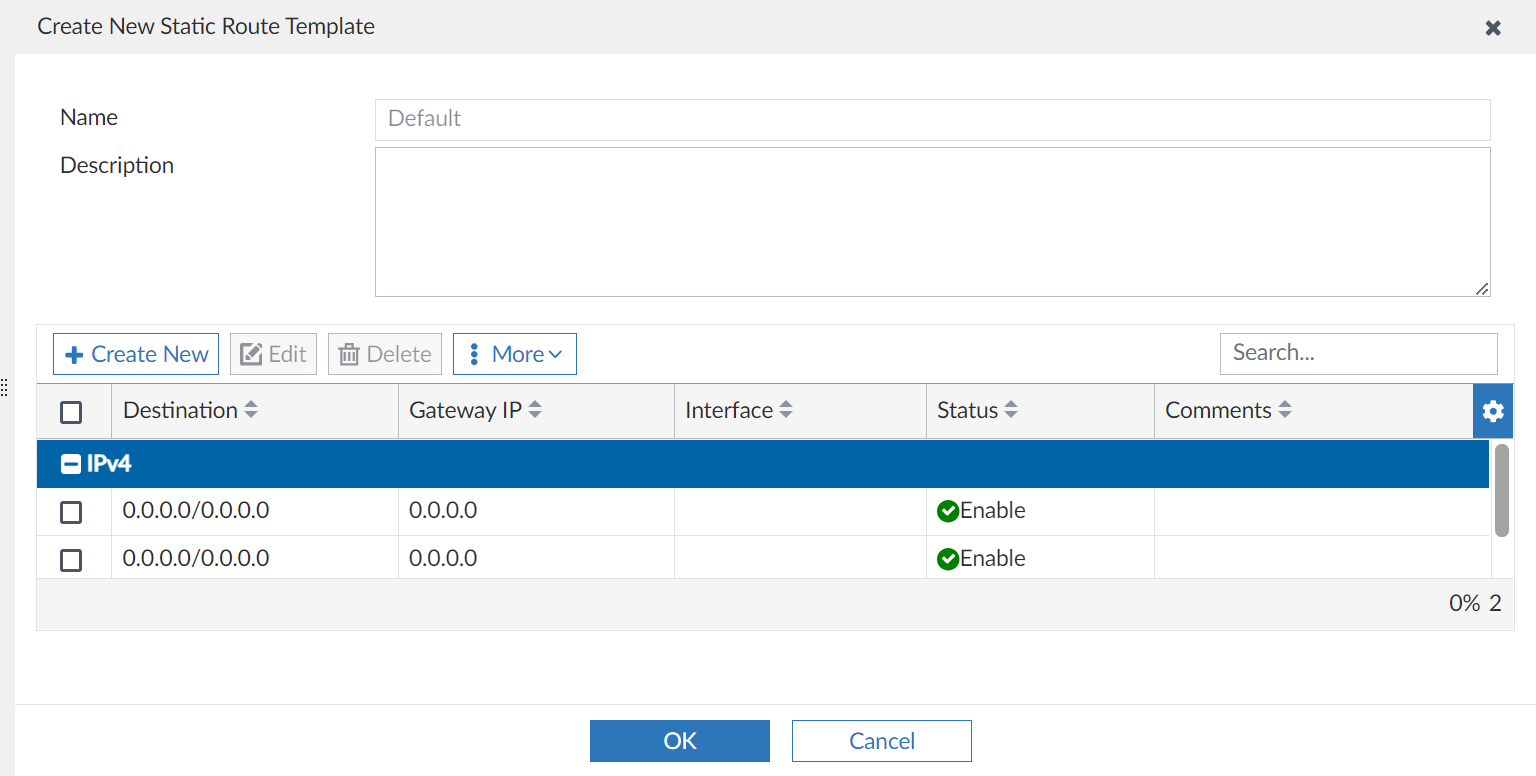Image resolution: width=1536 pixels, height=776 pixels.
Task: Click inside the Search field
Action: pyautogui.click(x=1358, y=353)
